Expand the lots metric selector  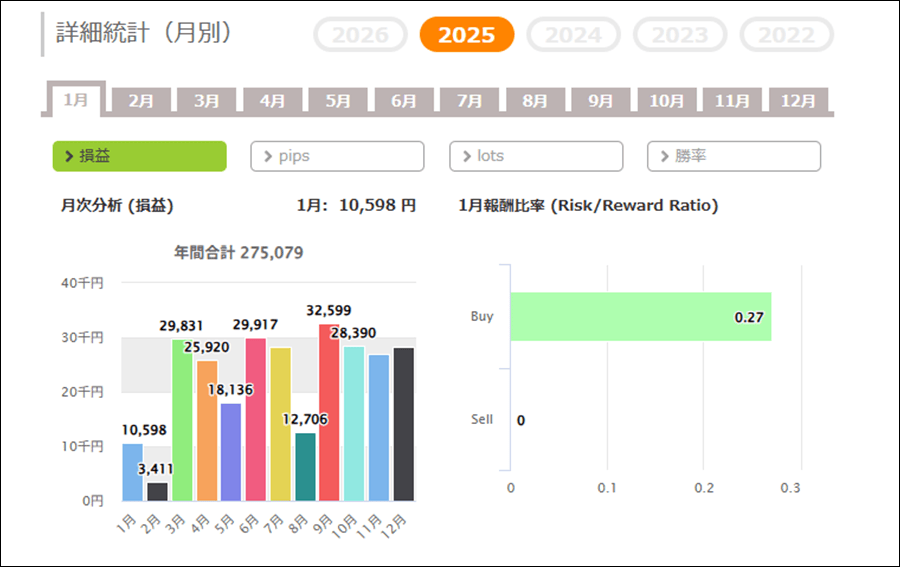tap(536, 156)
